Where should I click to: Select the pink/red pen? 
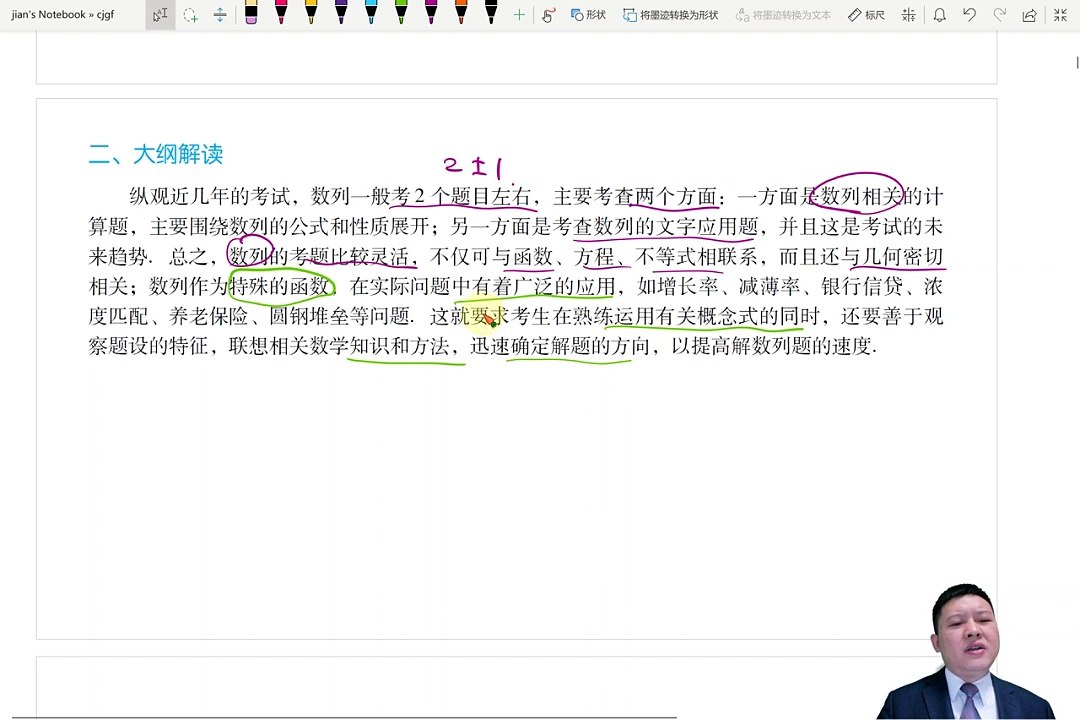[281, 13]
